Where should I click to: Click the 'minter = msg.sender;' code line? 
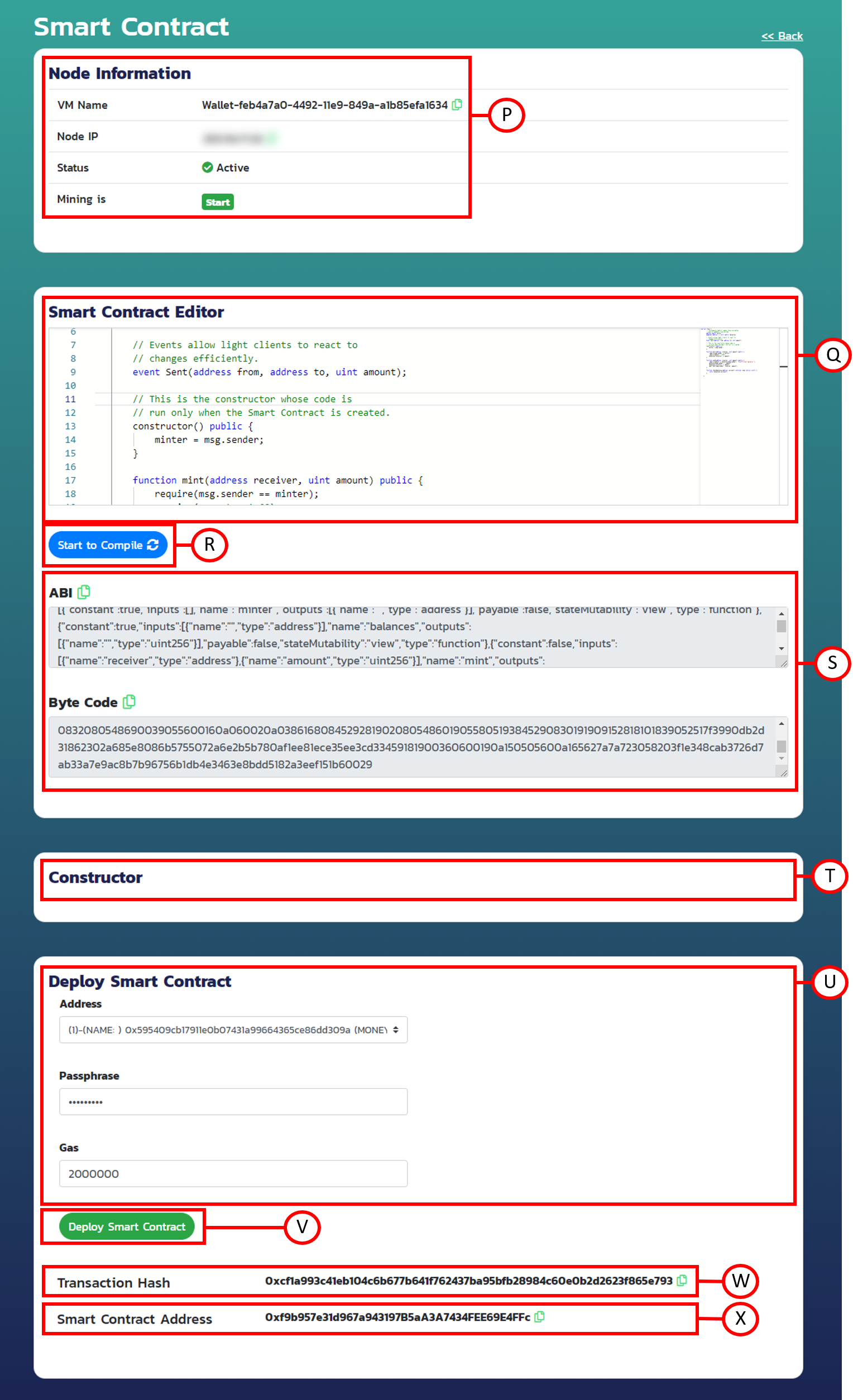(x=209, y=439)
